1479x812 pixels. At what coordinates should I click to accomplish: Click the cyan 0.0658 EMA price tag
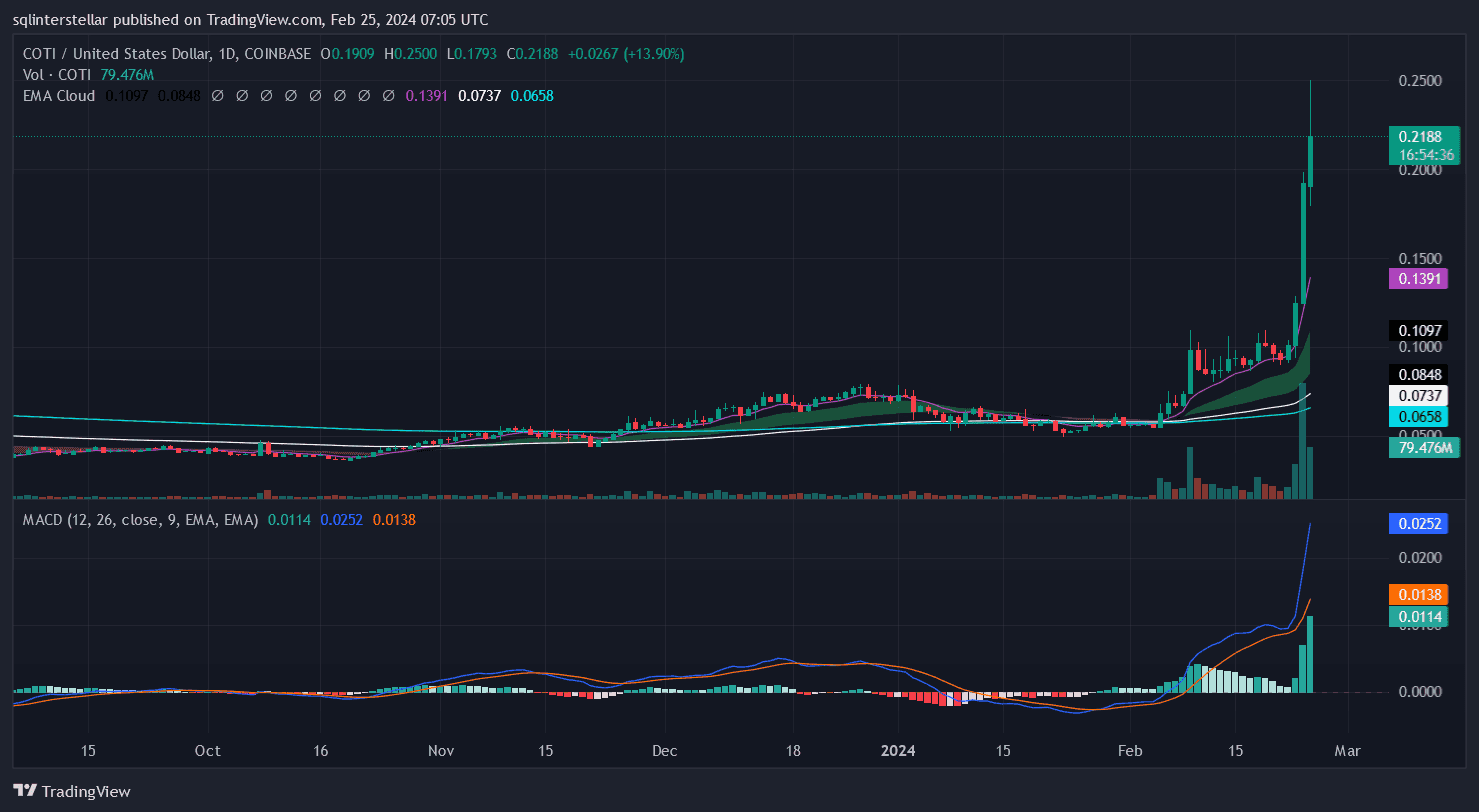click(x=1419, y=417)
